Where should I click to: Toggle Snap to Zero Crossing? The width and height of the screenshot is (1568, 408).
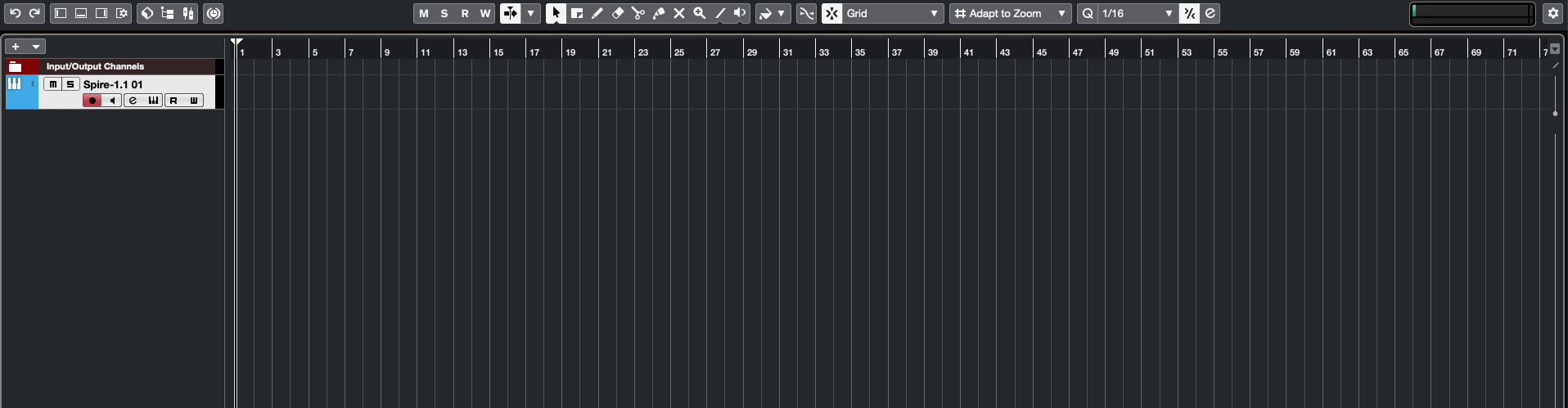click(807, 13)
